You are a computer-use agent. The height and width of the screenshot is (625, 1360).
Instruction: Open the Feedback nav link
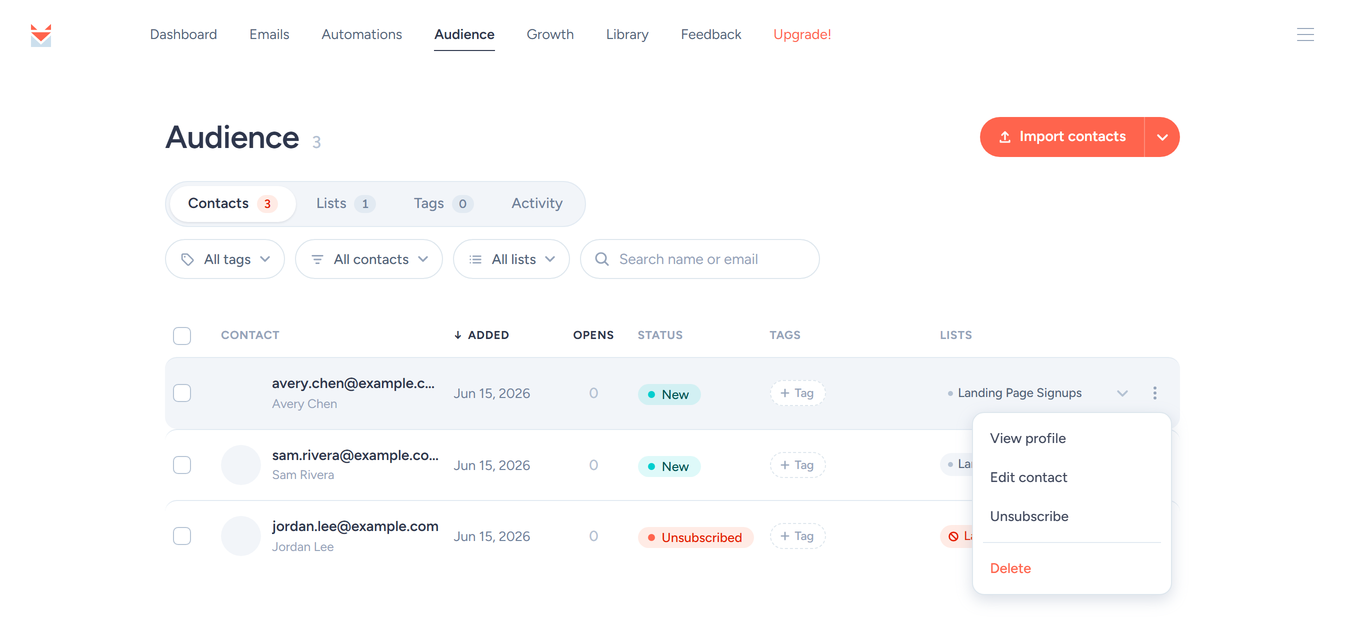(711, 34)
